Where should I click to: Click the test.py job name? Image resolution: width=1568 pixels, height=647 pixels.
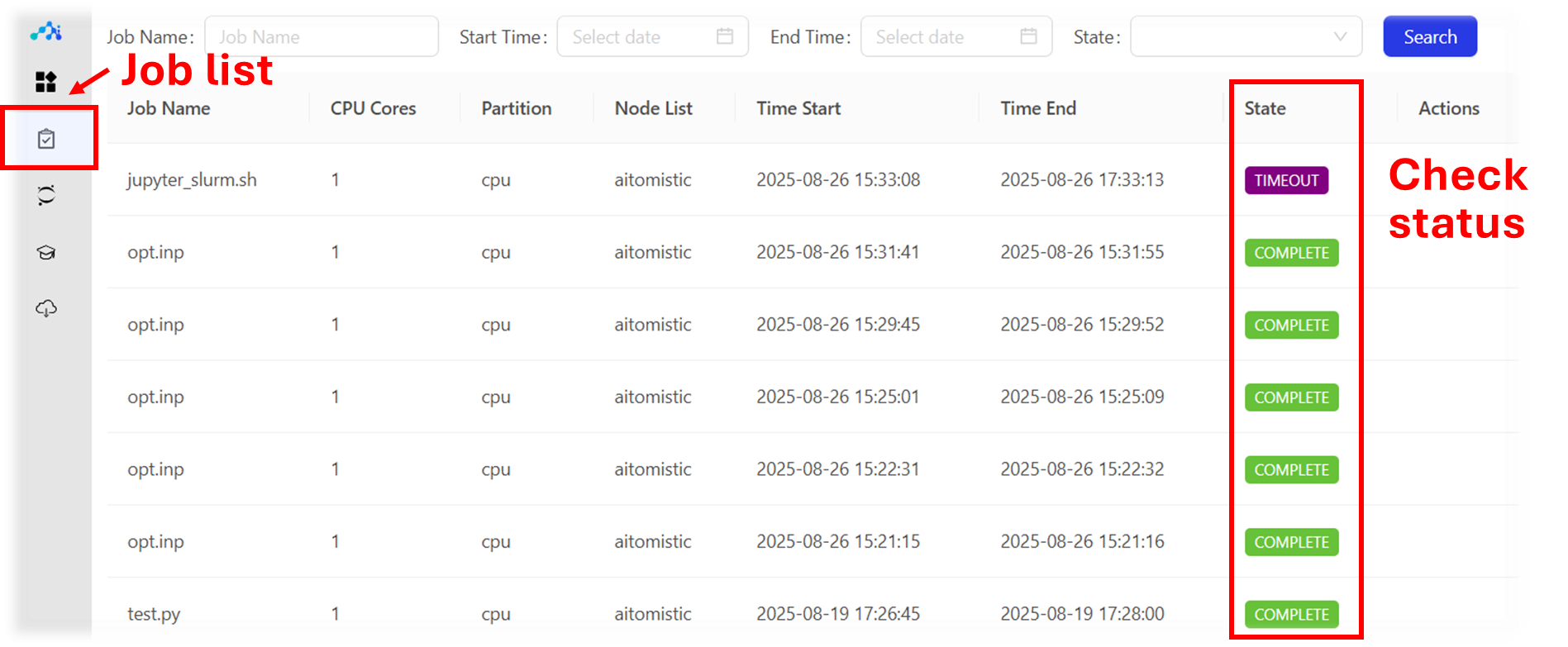[x=154, y=614]
